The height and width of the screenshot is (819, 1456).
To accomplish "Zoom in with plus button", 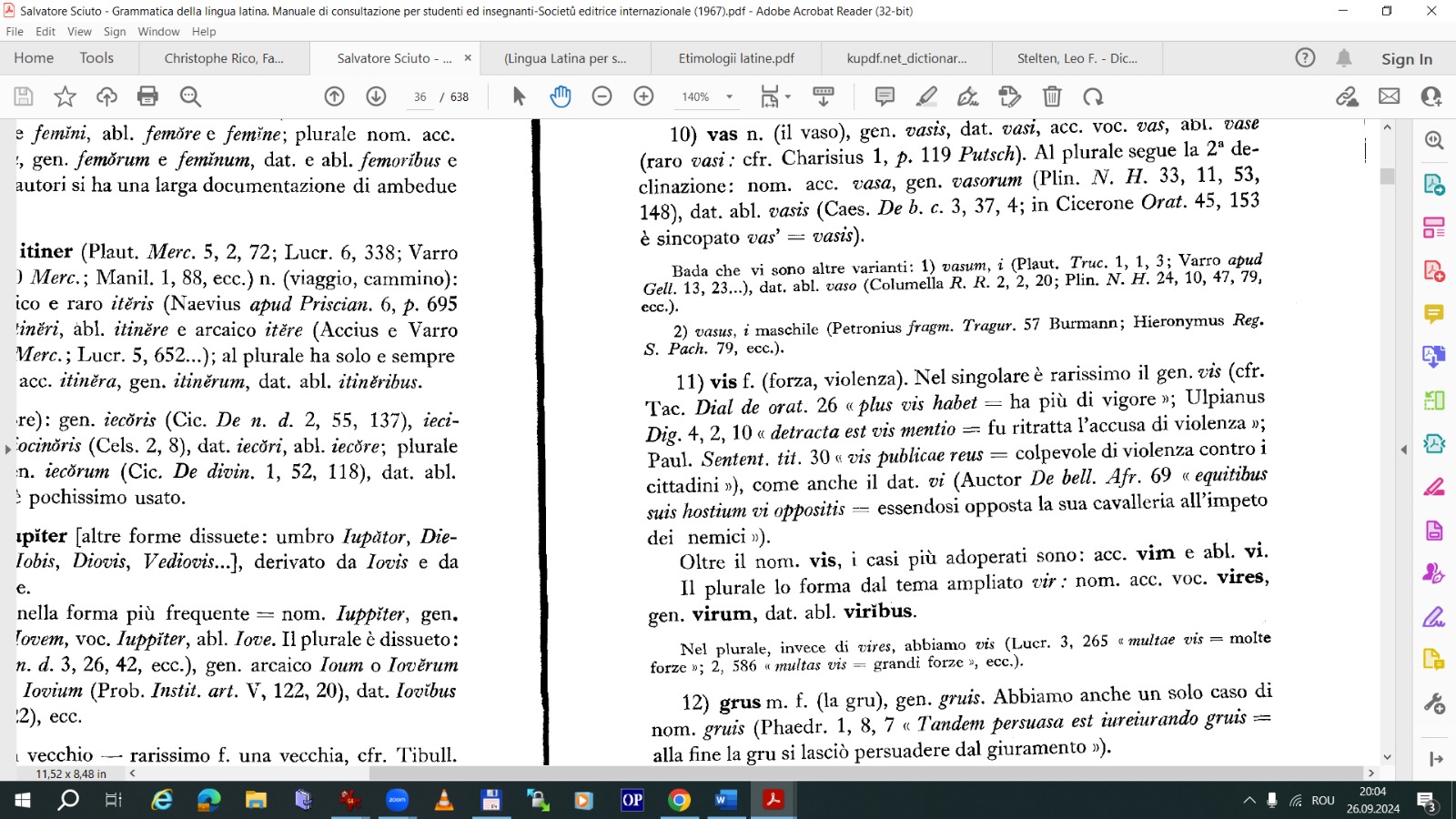I will (643, 96).
